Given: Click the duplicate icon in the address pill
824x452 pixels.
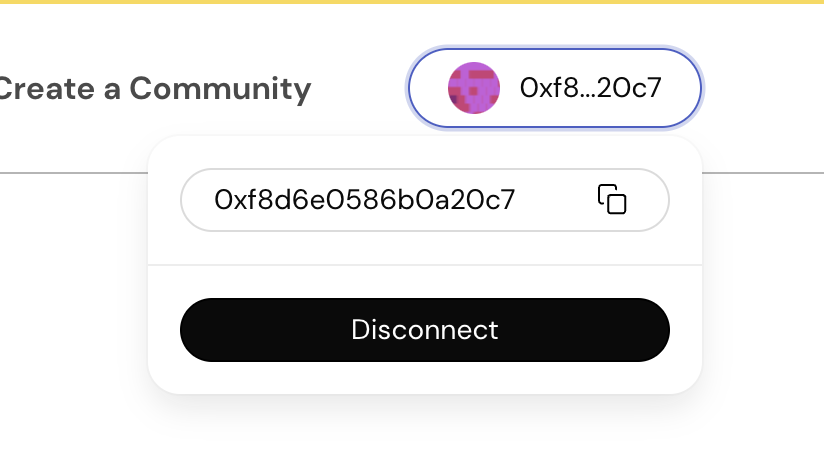Looking at the screenshot, I should click(612, 199).
